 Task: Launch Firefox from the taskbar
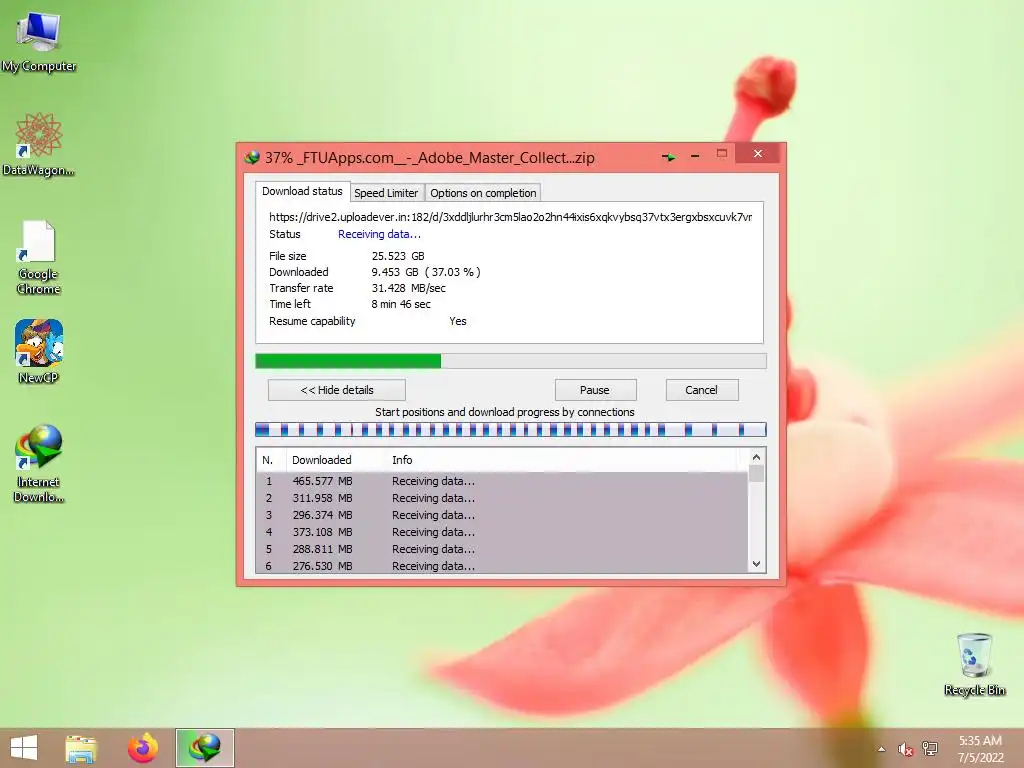pyautogui.click(x=142, y=748)
